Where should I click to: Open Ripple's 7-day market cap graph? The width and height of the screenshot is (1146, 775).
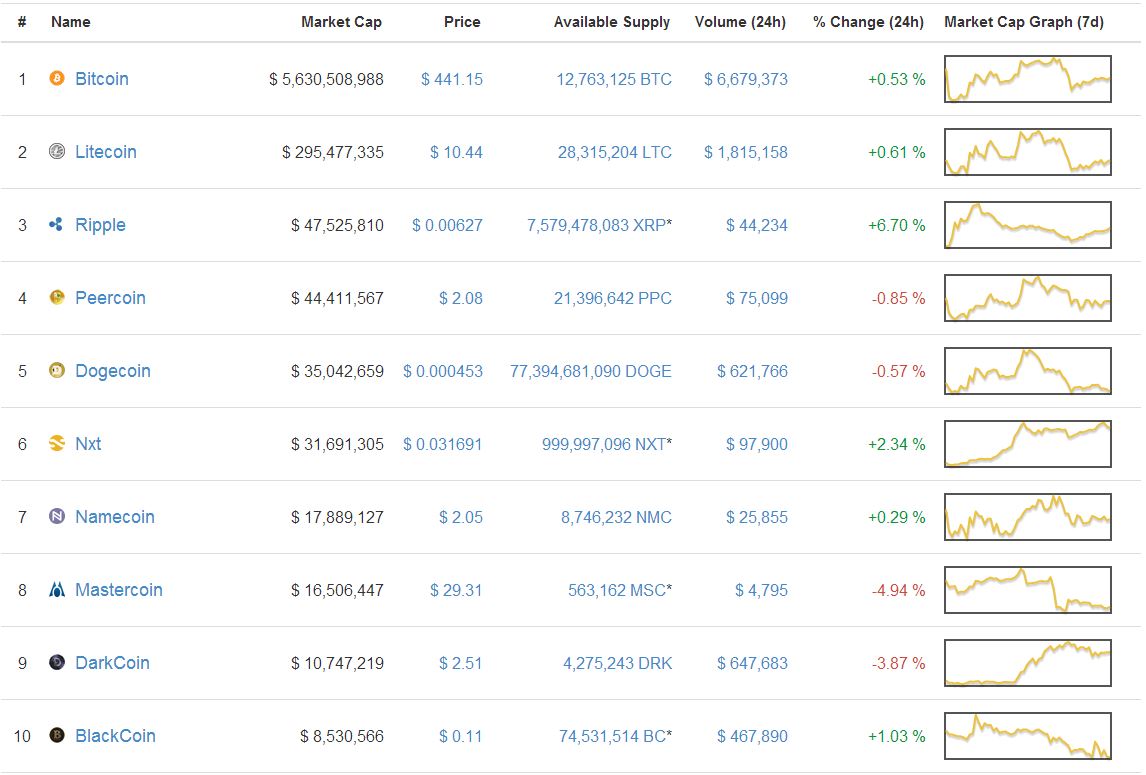click(1028, 225)
